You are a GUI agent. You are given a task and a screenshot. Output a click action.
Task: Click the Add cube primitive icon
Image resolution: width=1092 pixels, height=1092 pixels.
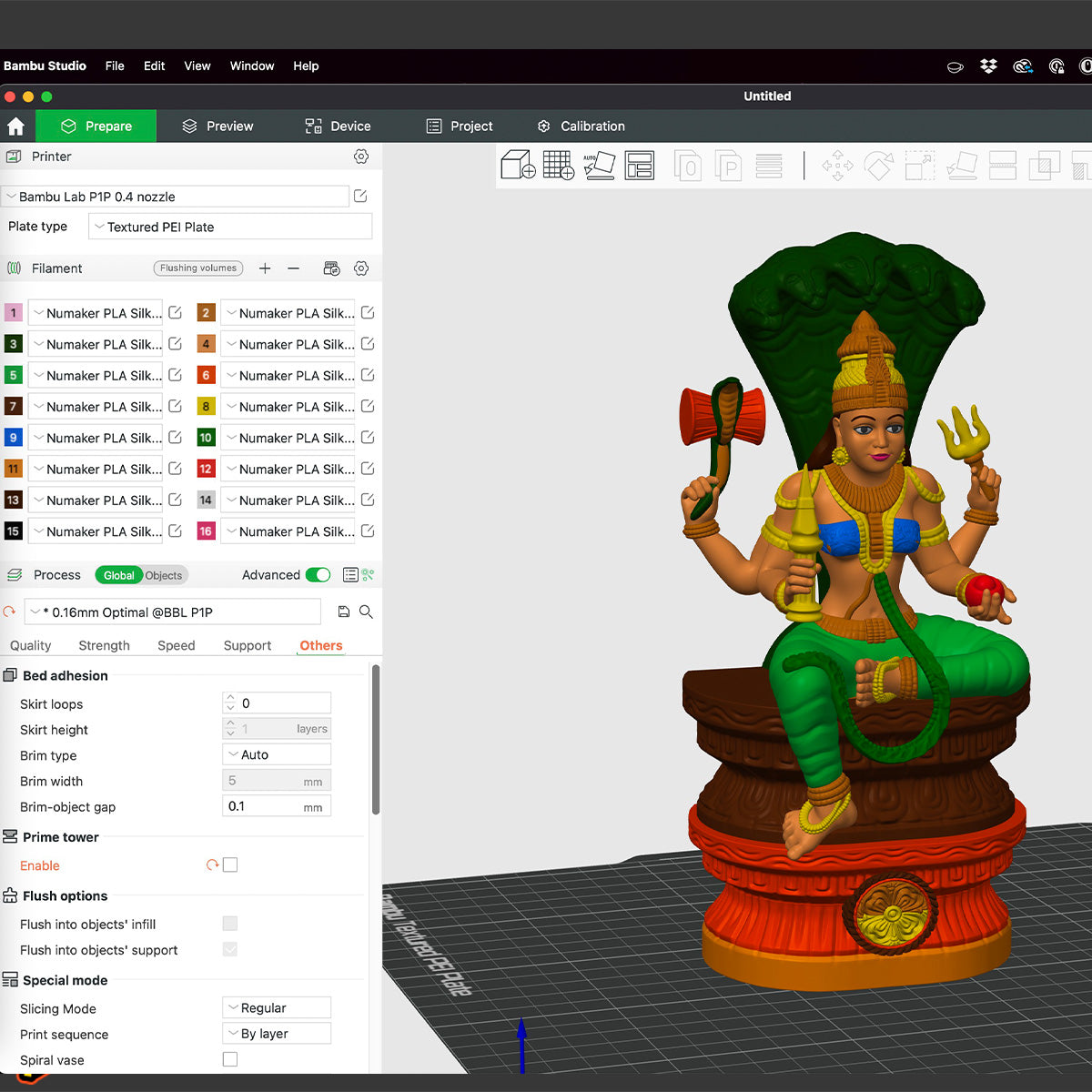518,166
